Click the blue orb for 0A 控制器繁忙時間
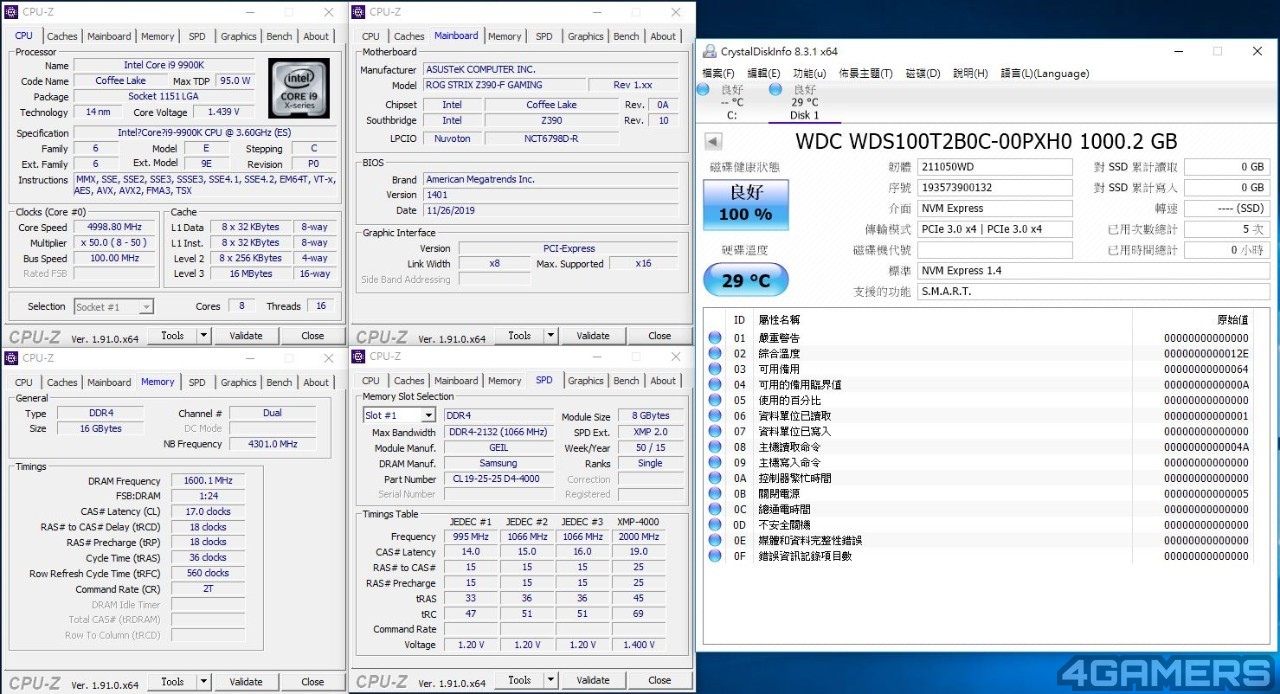 pyautogui.click(x=715, y=478)
